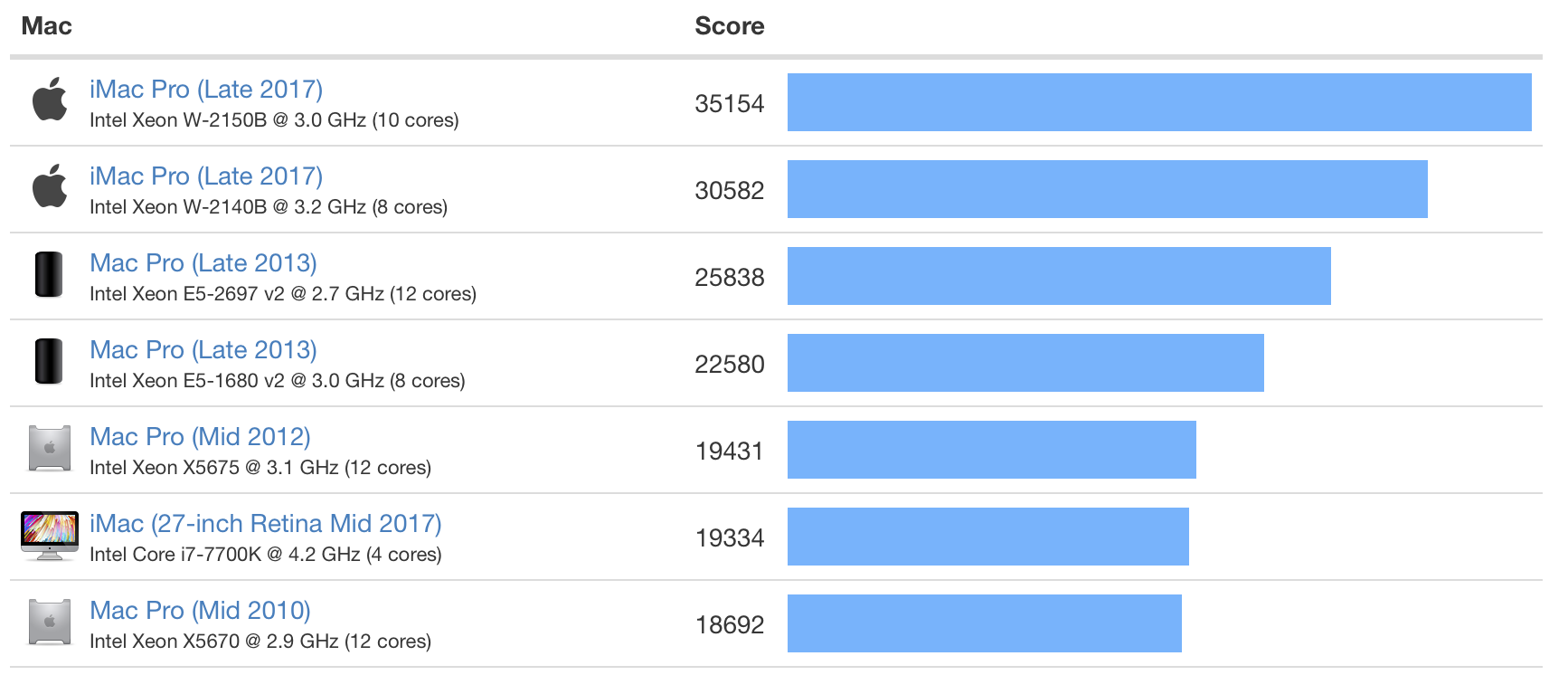Click the blue bar for score 18692
Screen dimensions: 1568x675
[984, 623]
